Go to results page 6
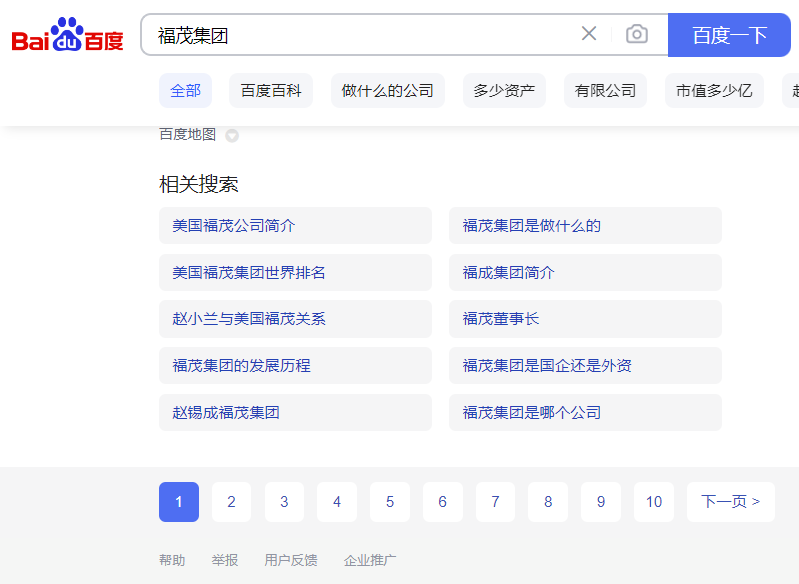The image size is (799, 584). [x=443, y=502]
